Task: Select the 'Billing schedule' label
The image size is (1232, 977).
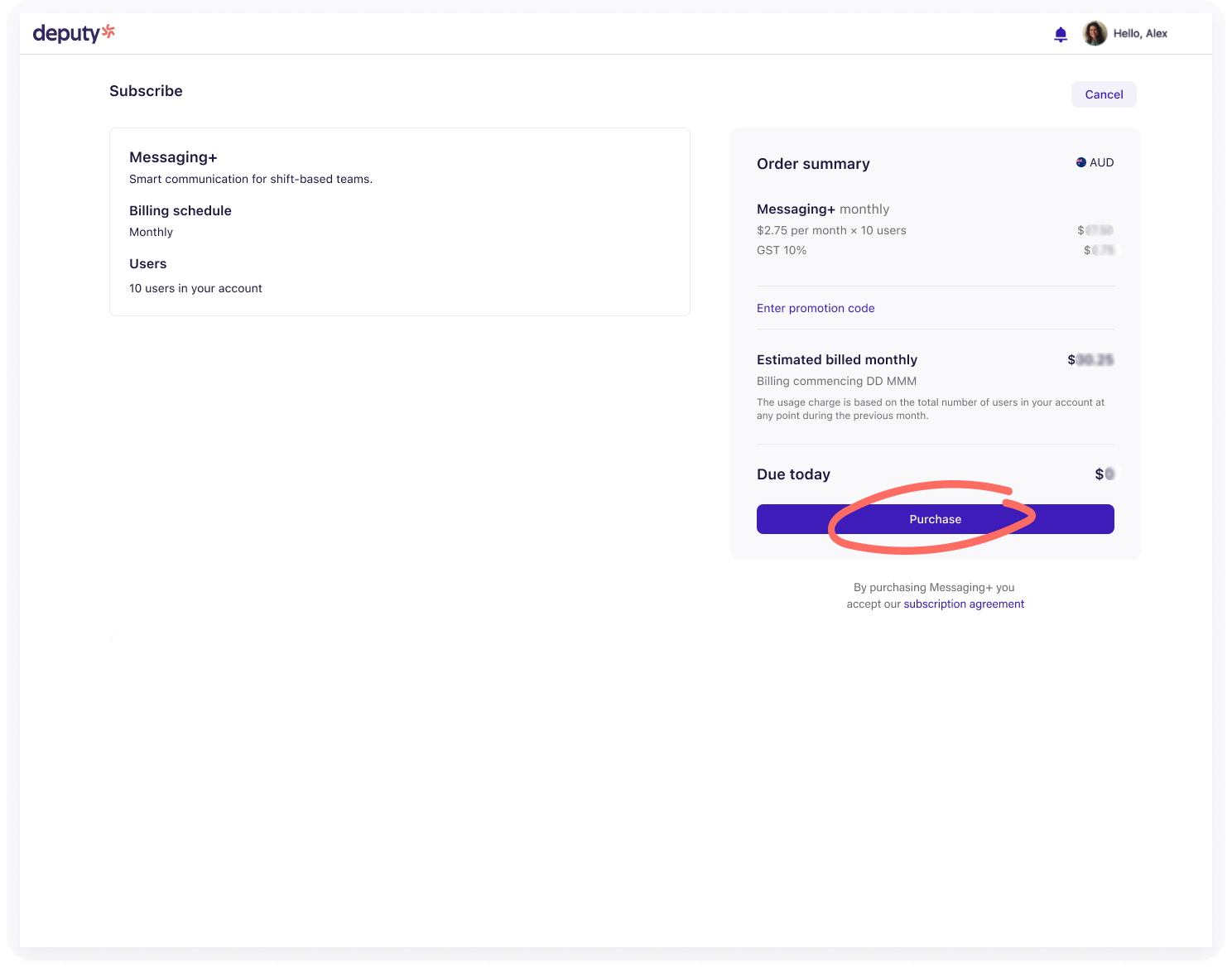Action: tap(180, 210)
